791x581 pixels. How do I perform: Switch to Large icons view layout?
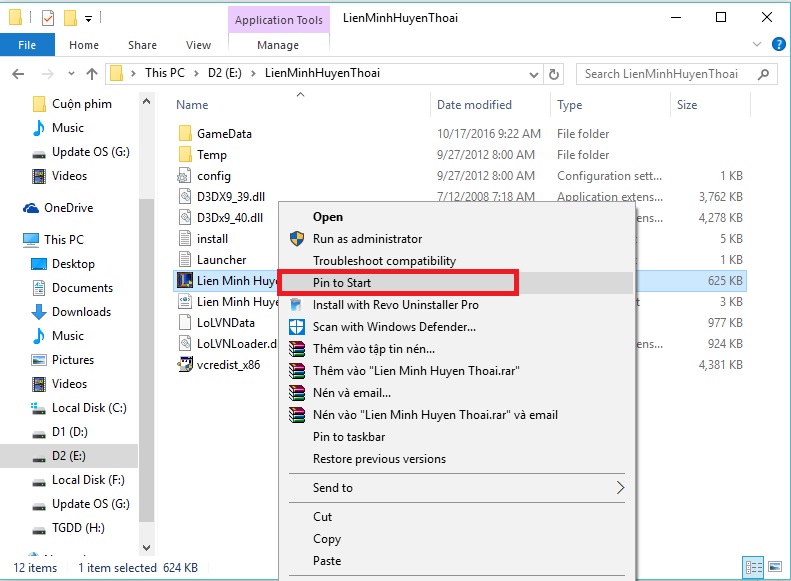click(775, 568)
